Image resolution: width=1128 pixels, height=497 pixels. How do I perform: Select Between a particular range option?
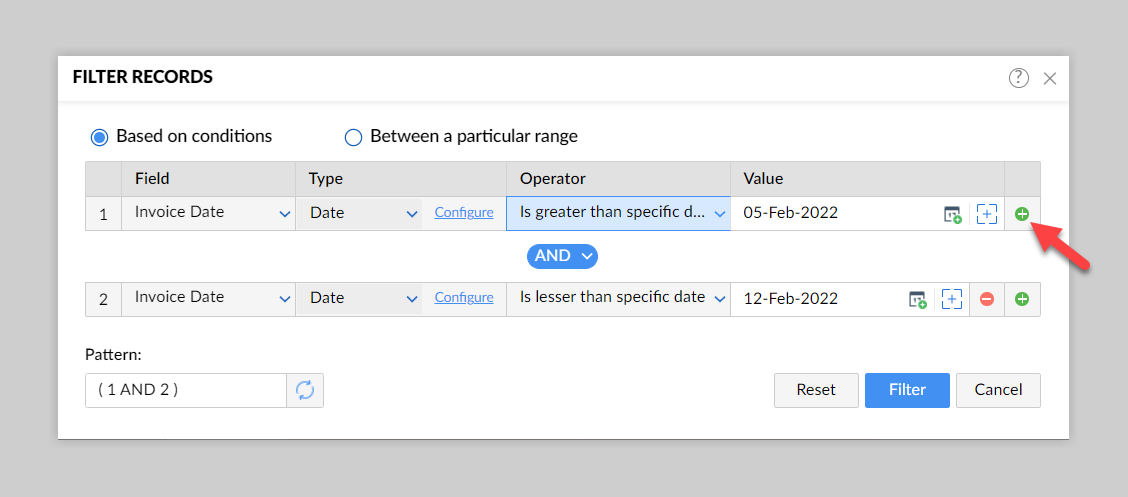(x=353, y=137)
